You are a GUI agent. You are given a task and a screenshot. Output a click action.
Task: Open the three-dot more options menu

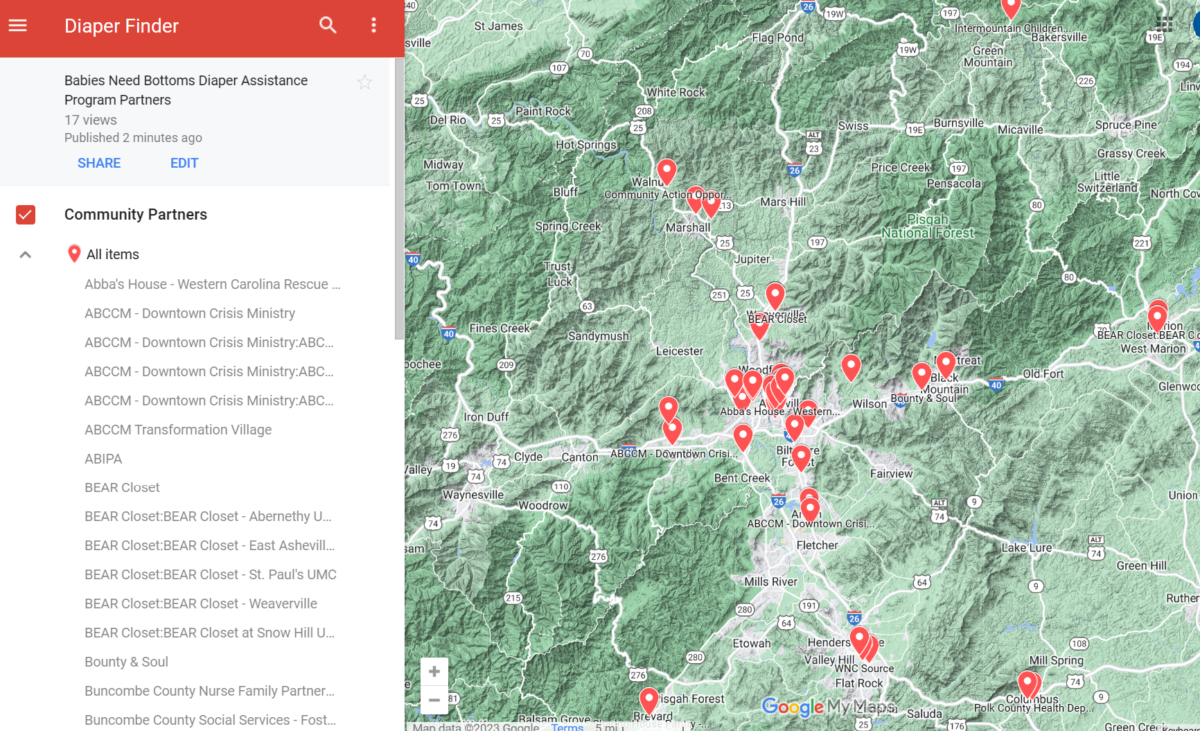[374, 25]
